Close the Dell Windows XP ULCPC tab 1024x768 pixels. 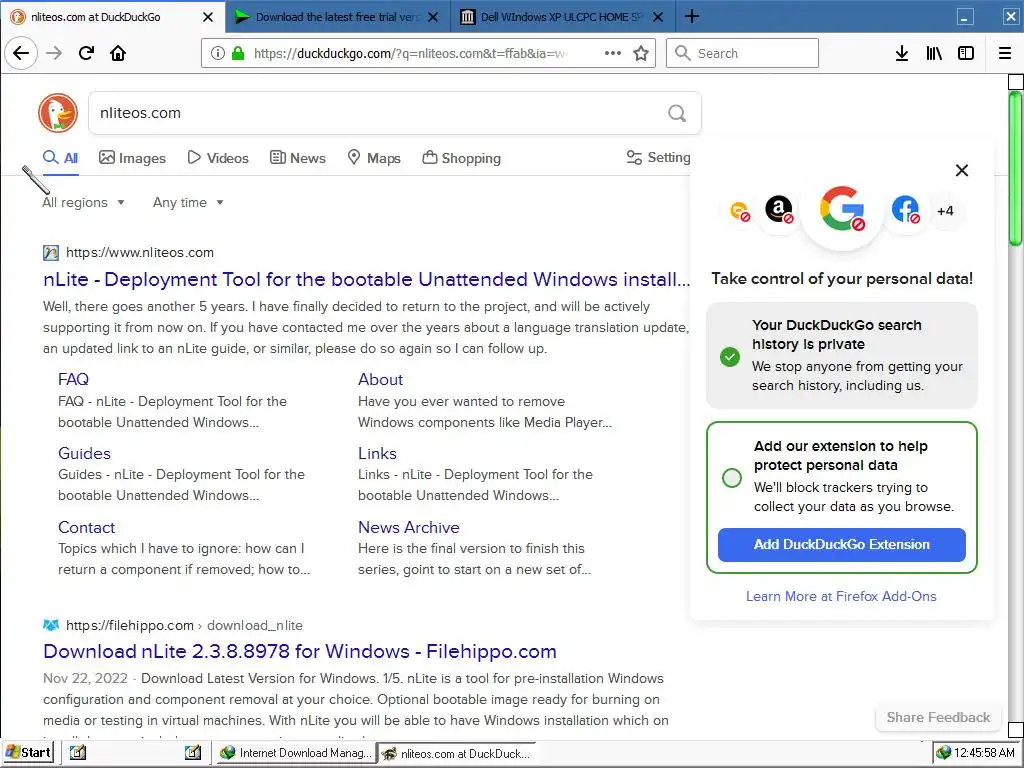point(658,17)
